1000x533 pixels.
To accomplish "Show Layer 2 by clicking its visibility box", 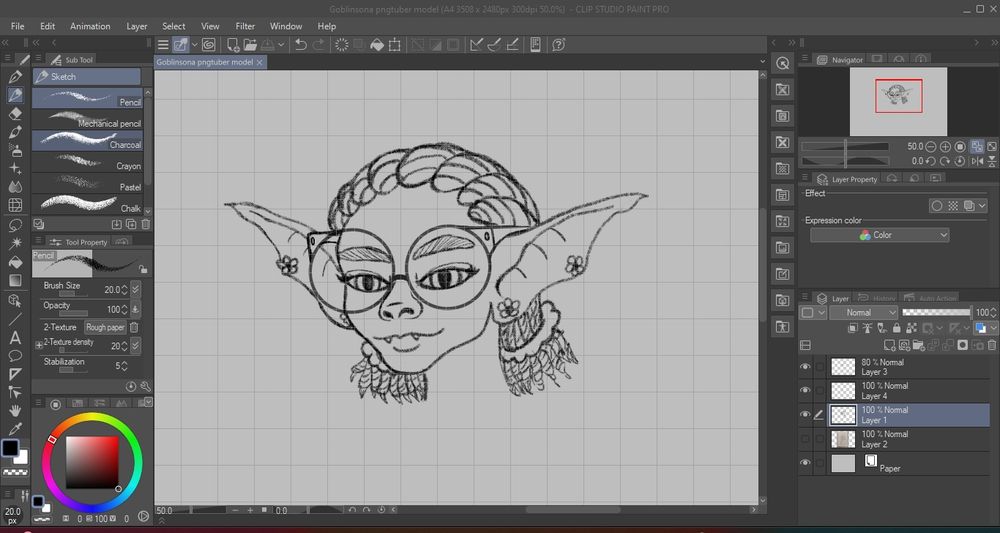I will pos(805,439).
